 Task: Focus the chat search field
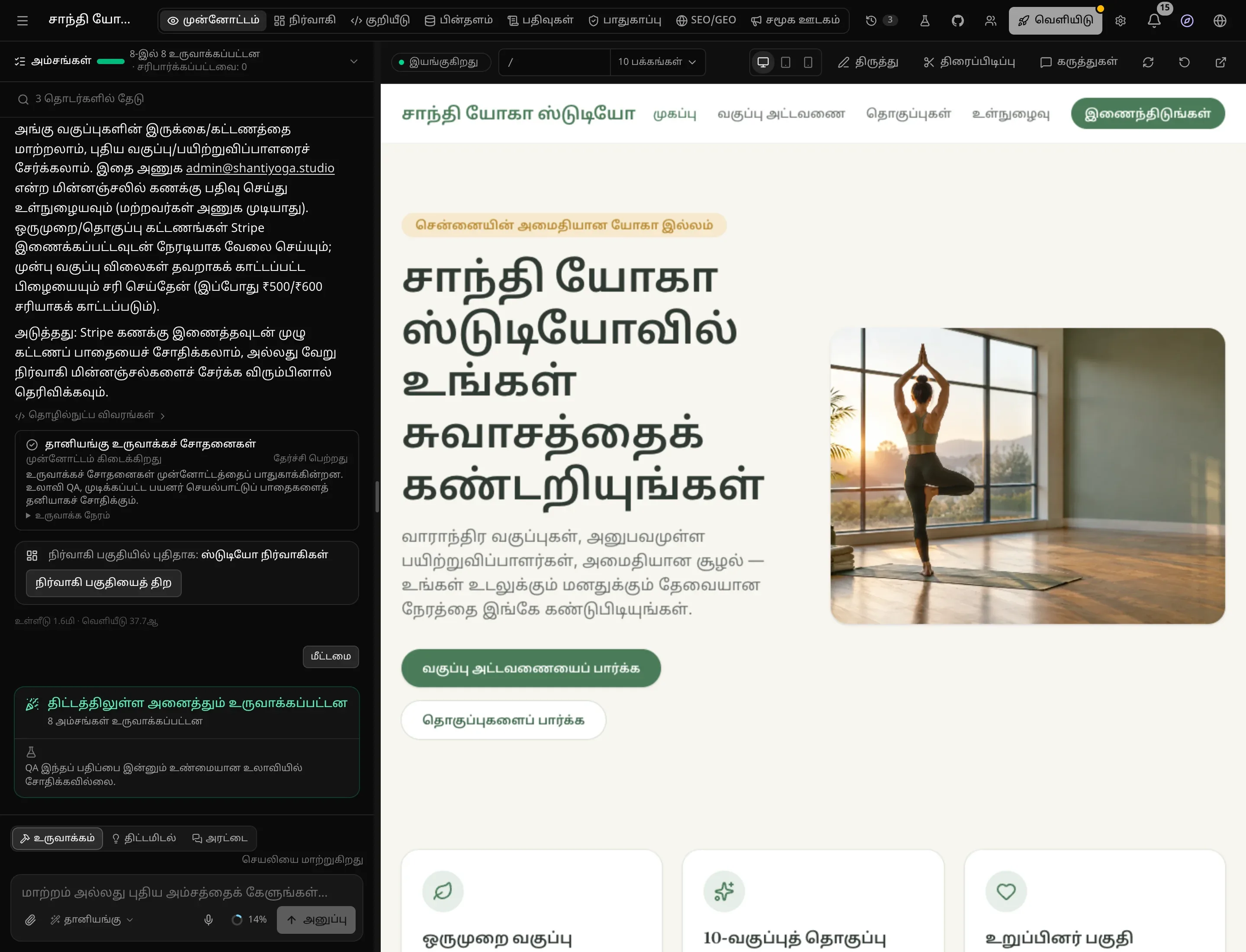click(x=187, y=99)
